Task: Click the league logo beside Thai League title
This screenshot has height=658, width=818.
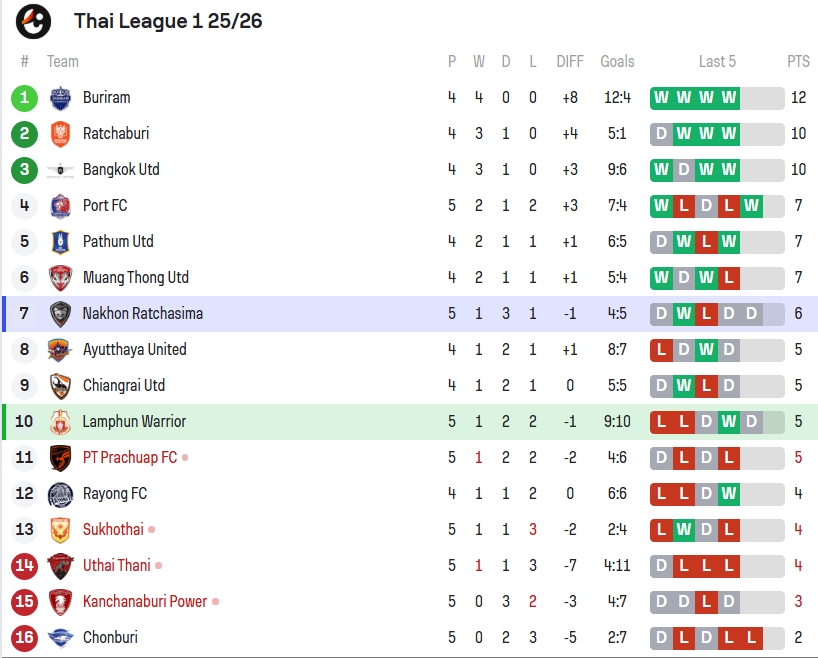Action: [x=33, y=21]
